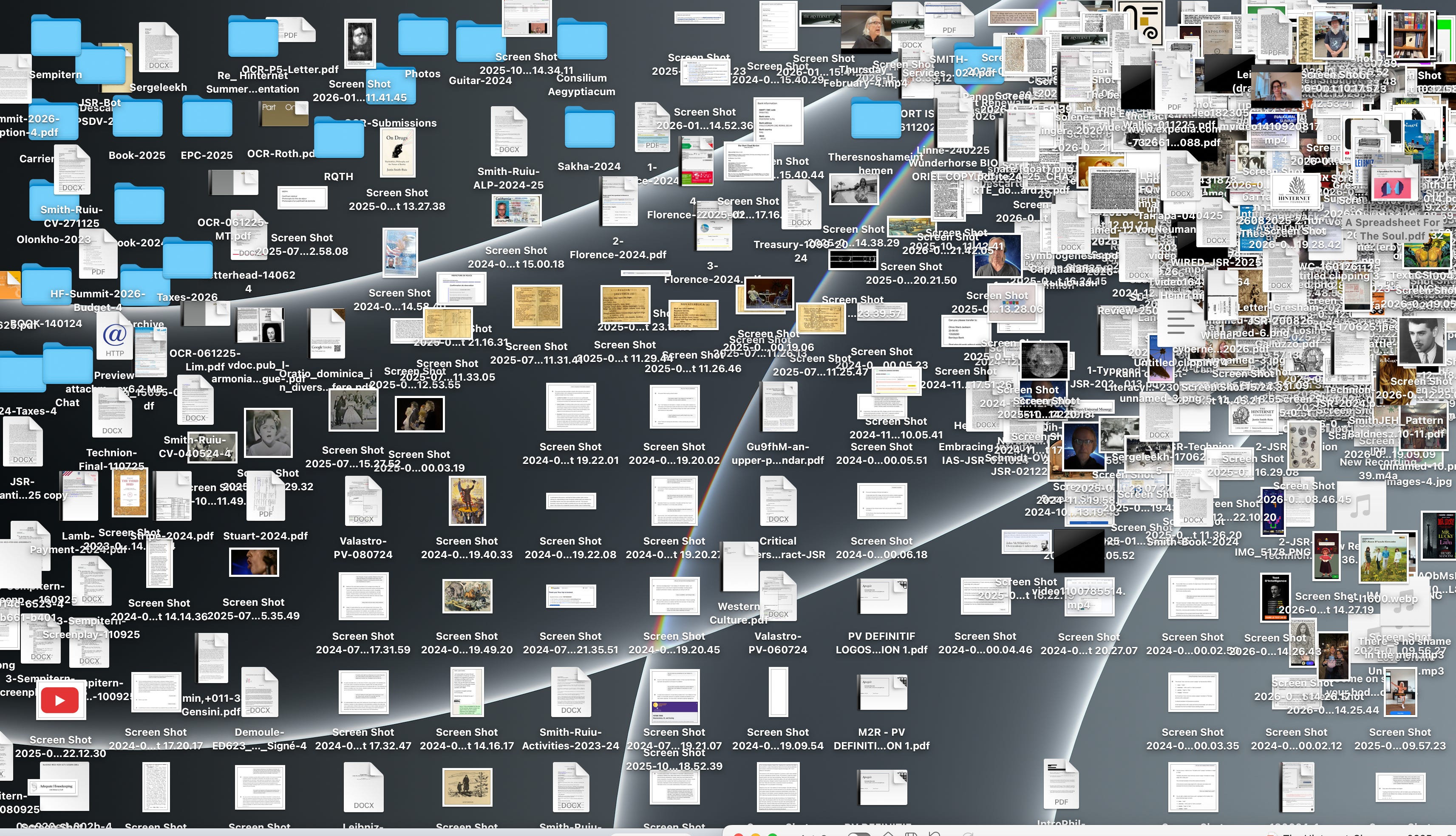Select the RQTH folder icon
Viewport: 1456px width, 836px height.
(339, 138)
